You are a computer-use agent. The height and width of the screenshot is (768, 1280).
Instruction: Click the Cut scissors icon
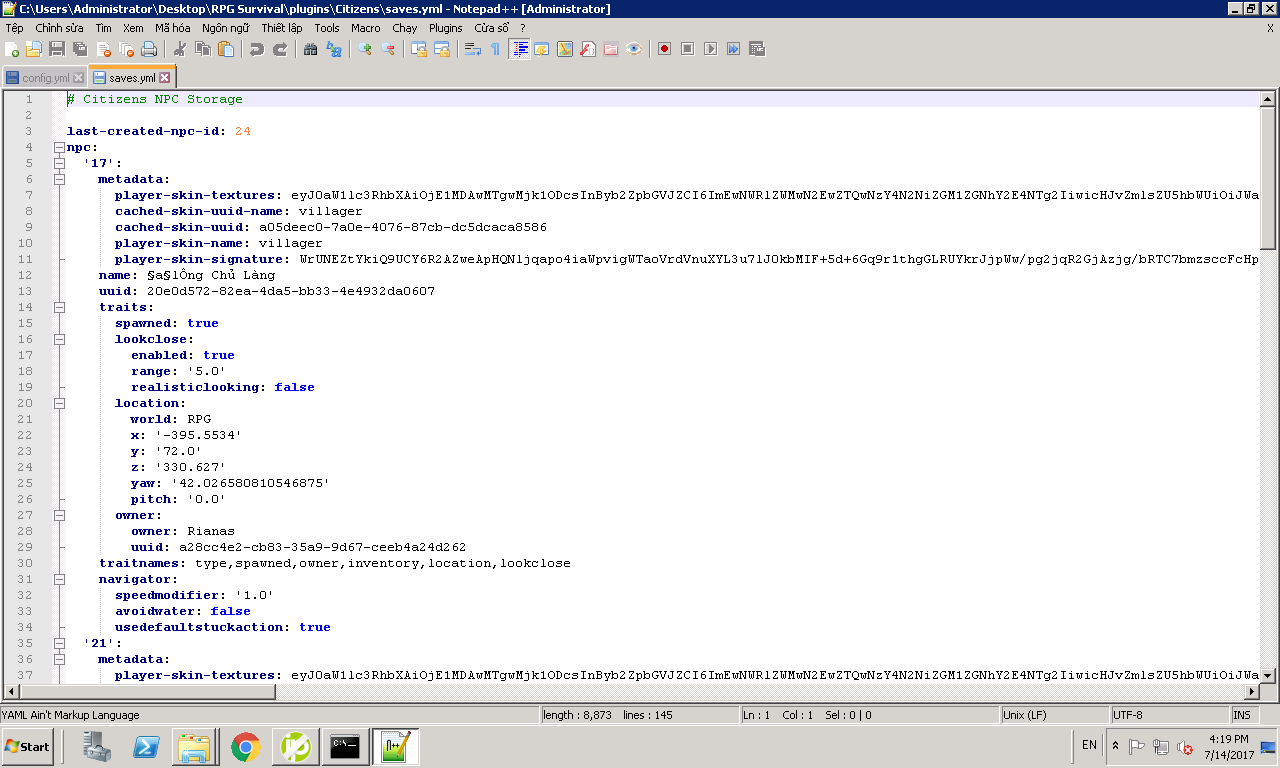pos(180,49)
